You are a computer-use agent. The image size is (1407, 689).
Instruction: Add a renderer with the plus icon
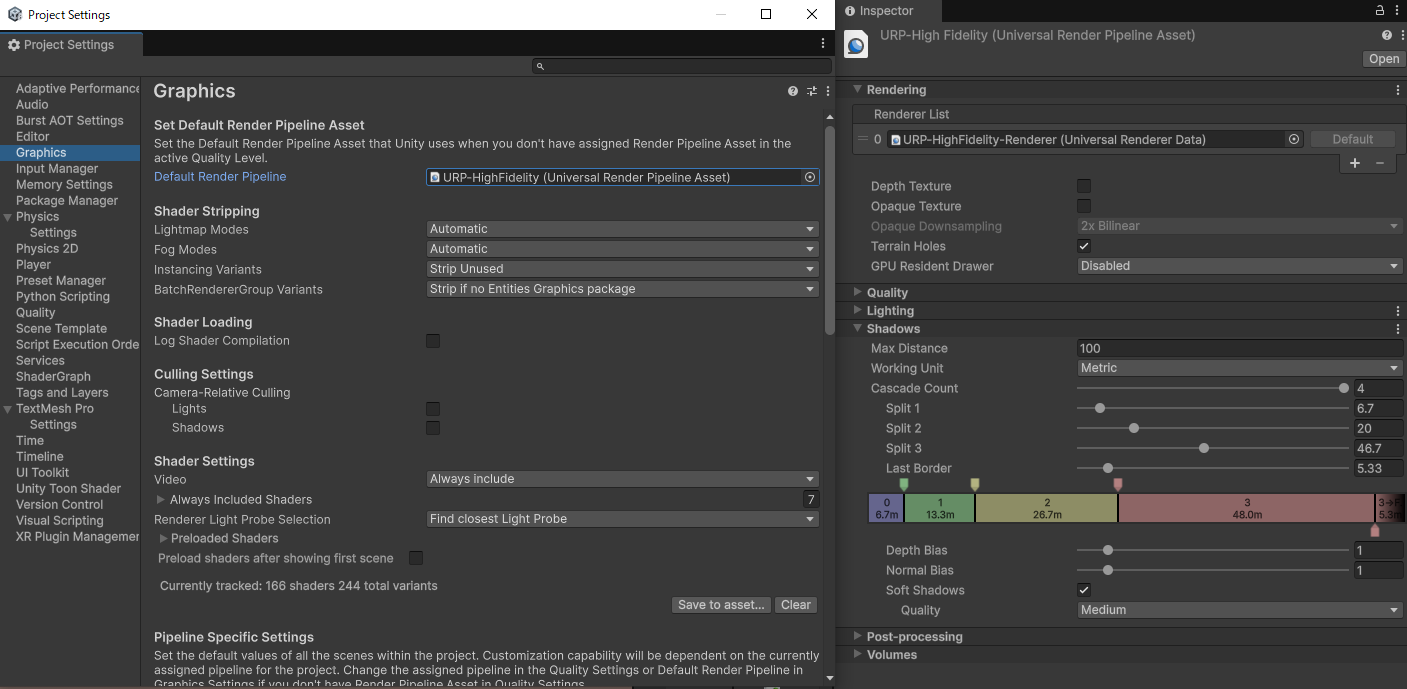coord(1355,163)
